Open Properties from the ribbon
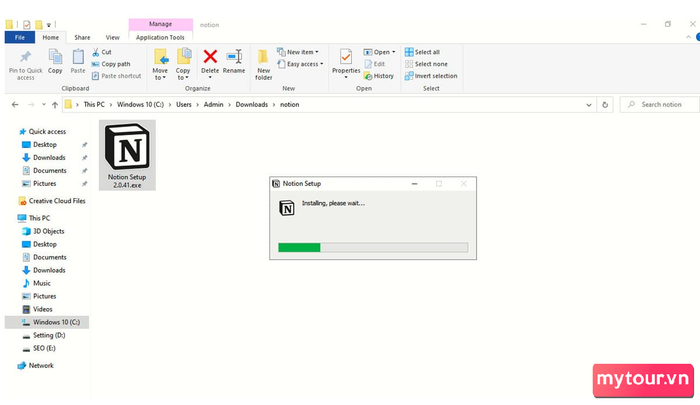The image size is (700, 405). 346,63
